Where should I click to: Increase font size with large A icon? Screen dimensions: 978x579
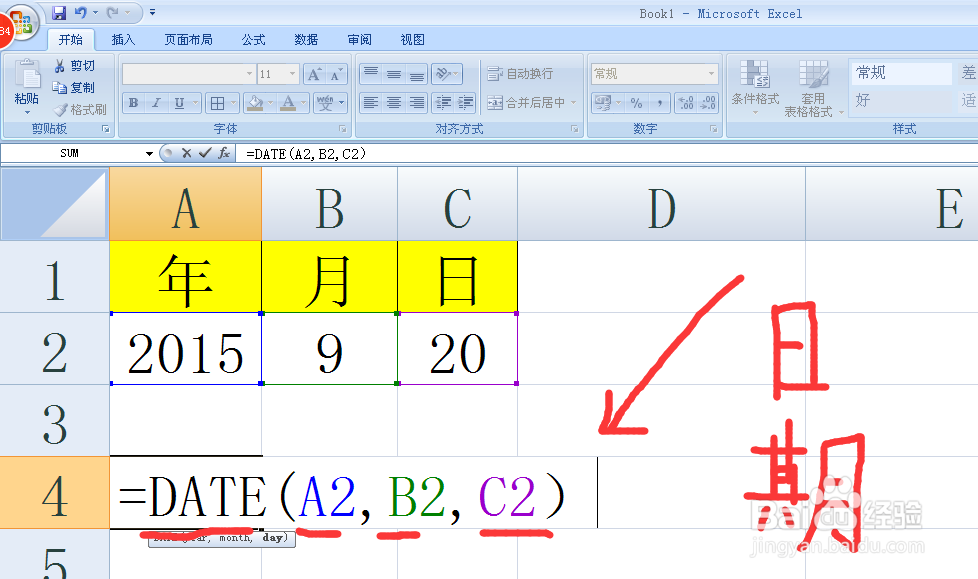(314, 74)
